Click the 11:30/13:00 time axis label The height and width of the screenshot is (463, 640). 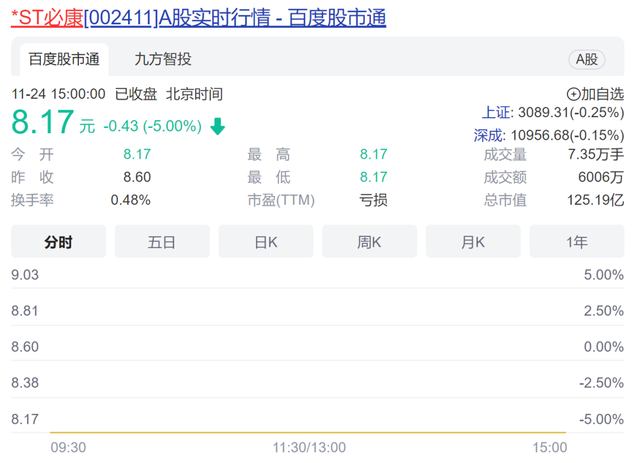pos(309,447)
